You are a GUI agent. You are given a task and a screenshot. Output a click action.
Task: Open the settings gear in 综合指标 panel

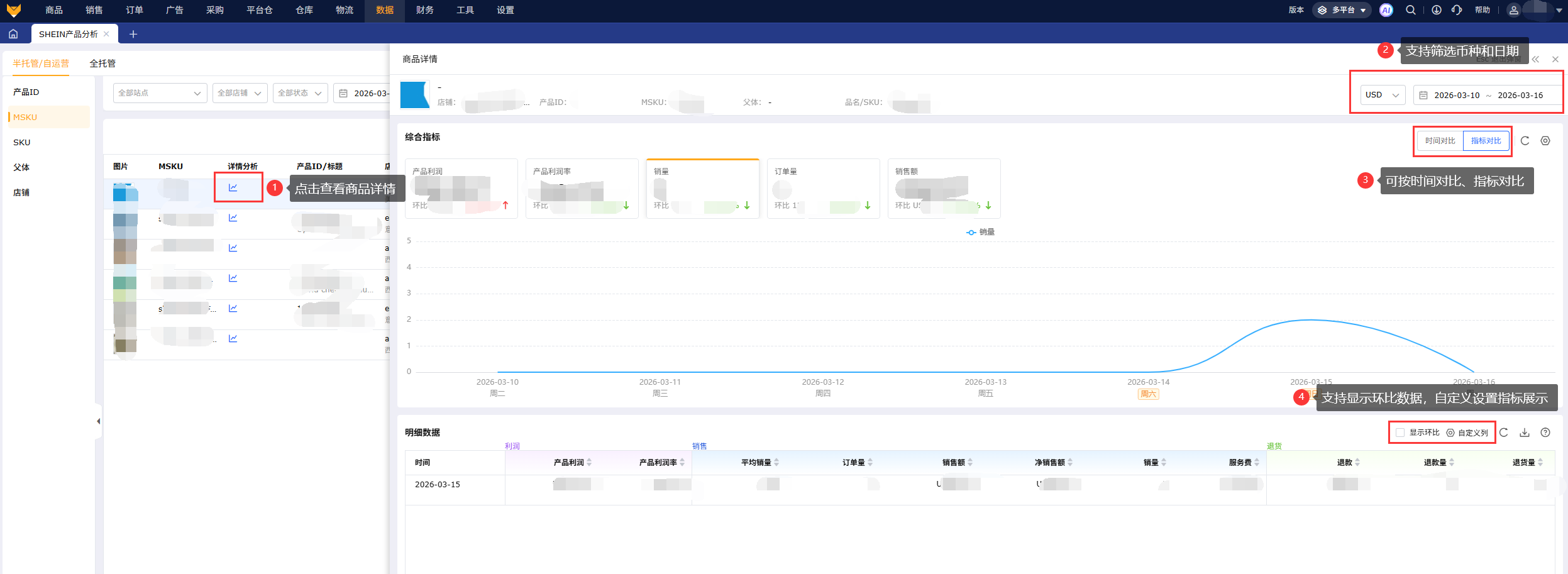click(x=1545, y=141)
